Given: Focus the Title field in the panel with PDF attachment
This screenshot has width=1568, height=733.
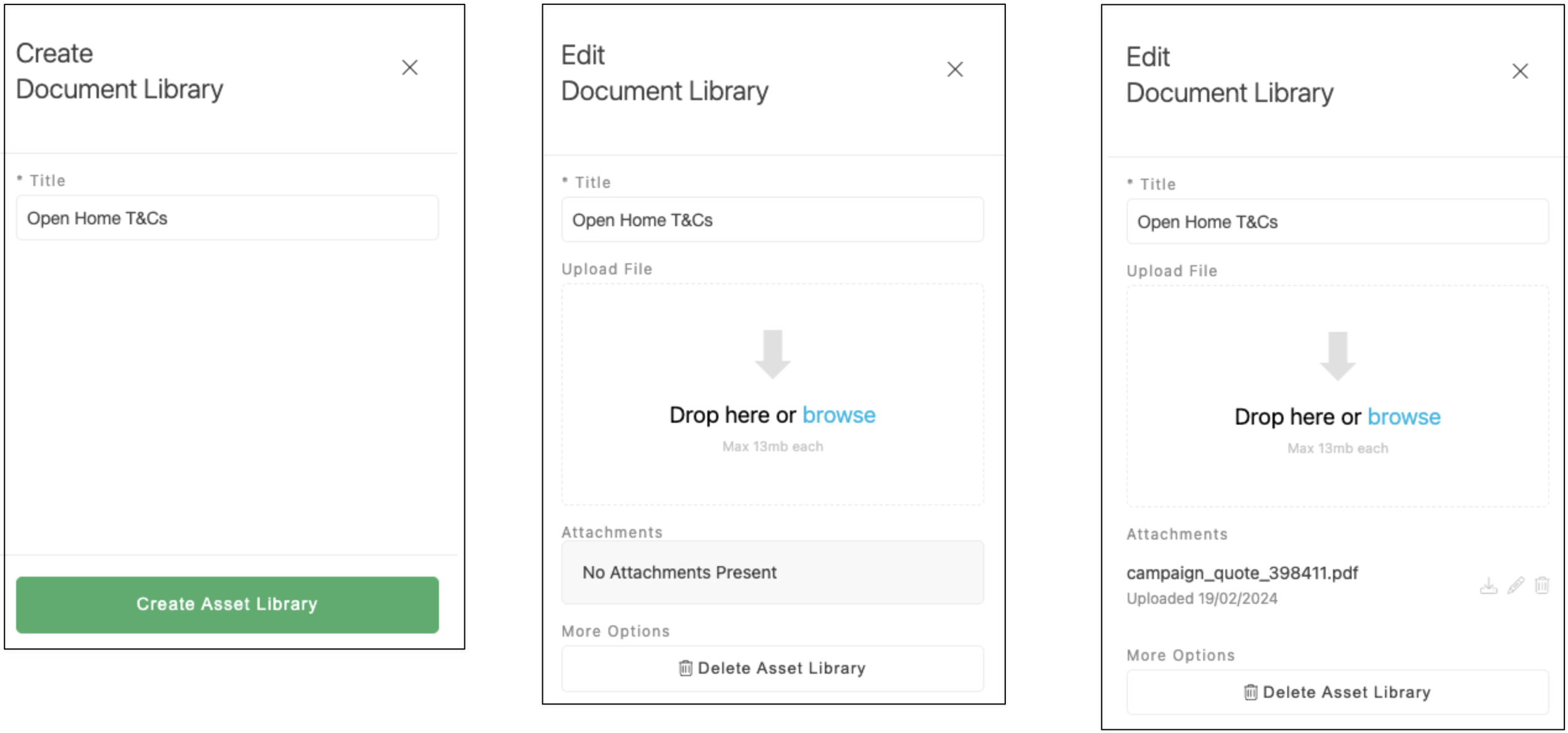Looking at the screenshot, I should [1337, 222].
